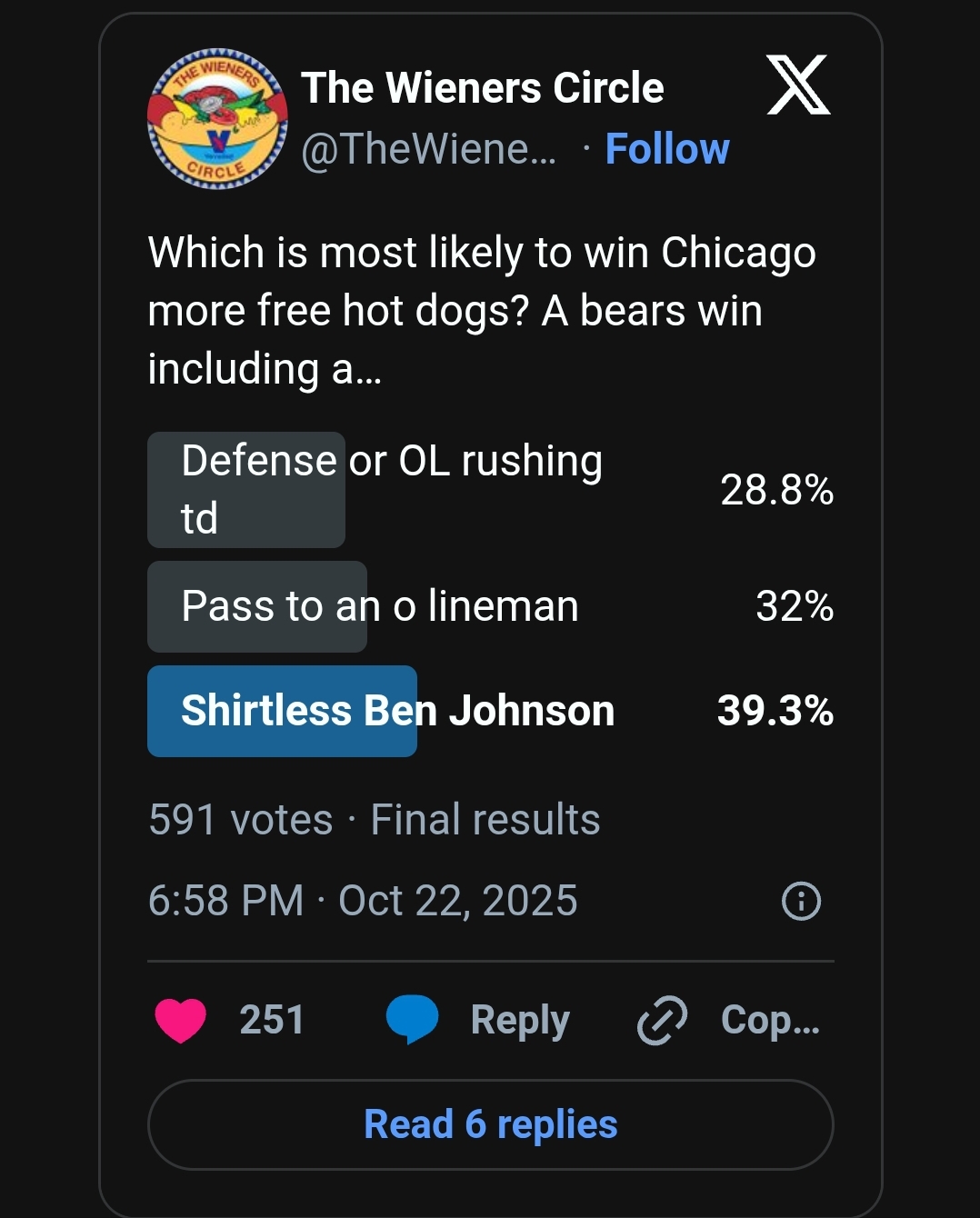Viewport: 980px width, 1218px height.
Task: Click the Reply text label
Action: pos(520,1021)
